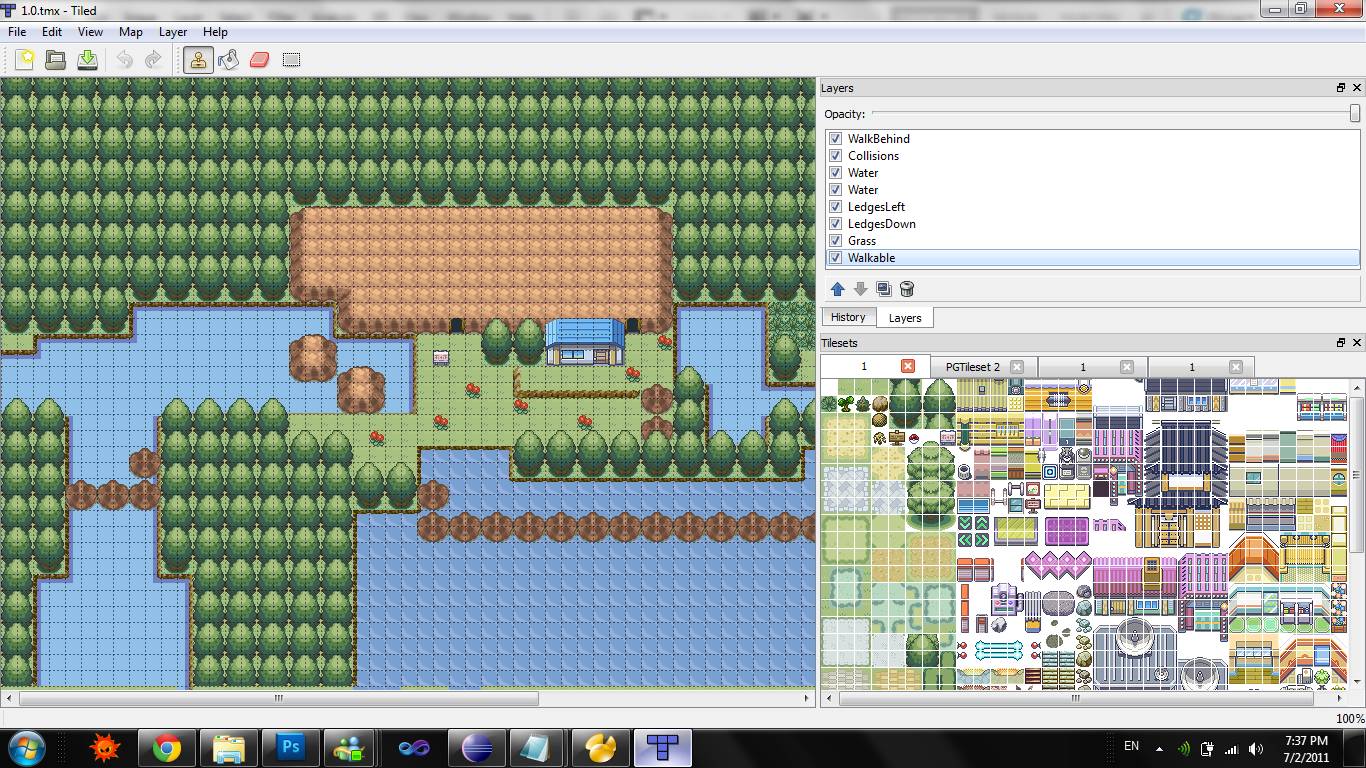The height and width of the screenshot is (768, 1366).
Task: Float the Tilesets panel
Action: tap(1341, 342)
